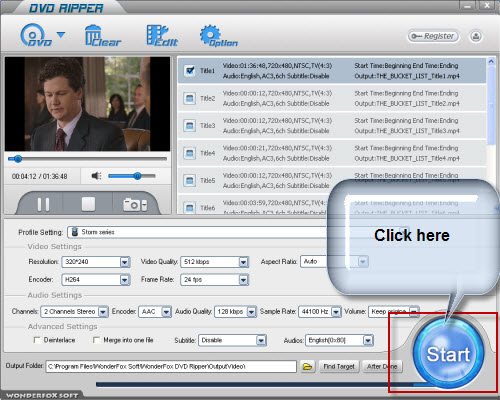500x400 pixels.
Task: Expand the audio Encoder AAC dropdown
Action: pos(166,312)
